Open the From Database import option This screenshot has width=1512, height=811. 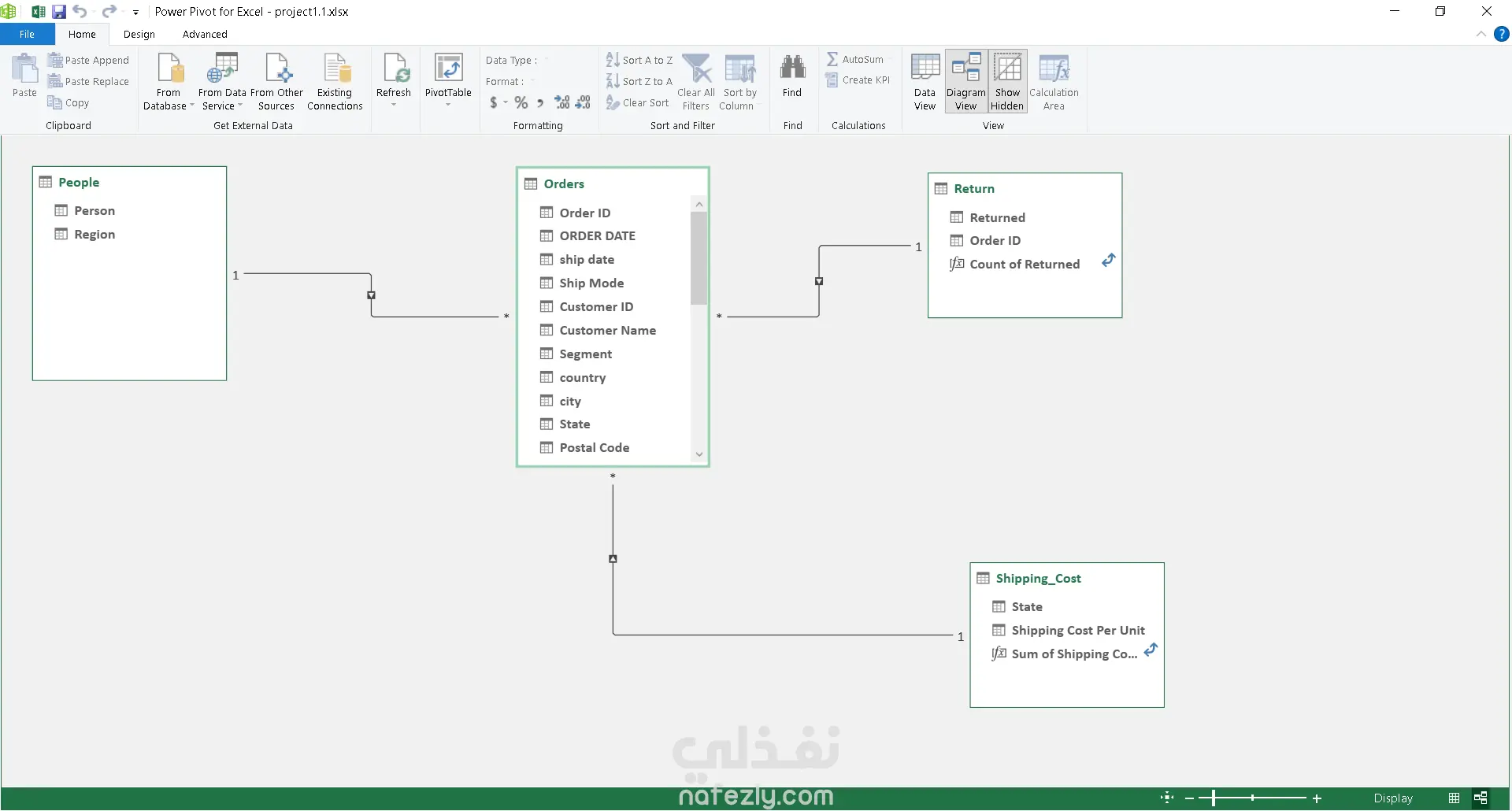169,82
